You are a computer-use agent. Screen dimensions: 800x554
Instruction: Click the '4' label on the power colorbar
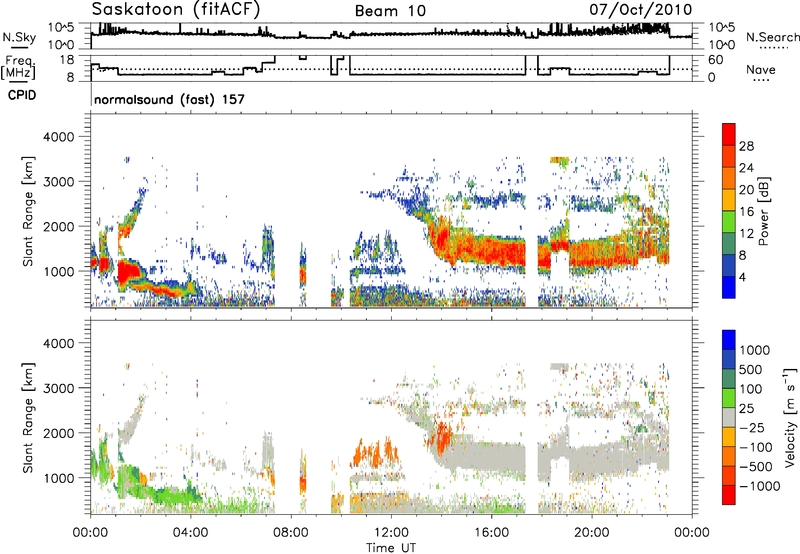click(742, 278)
